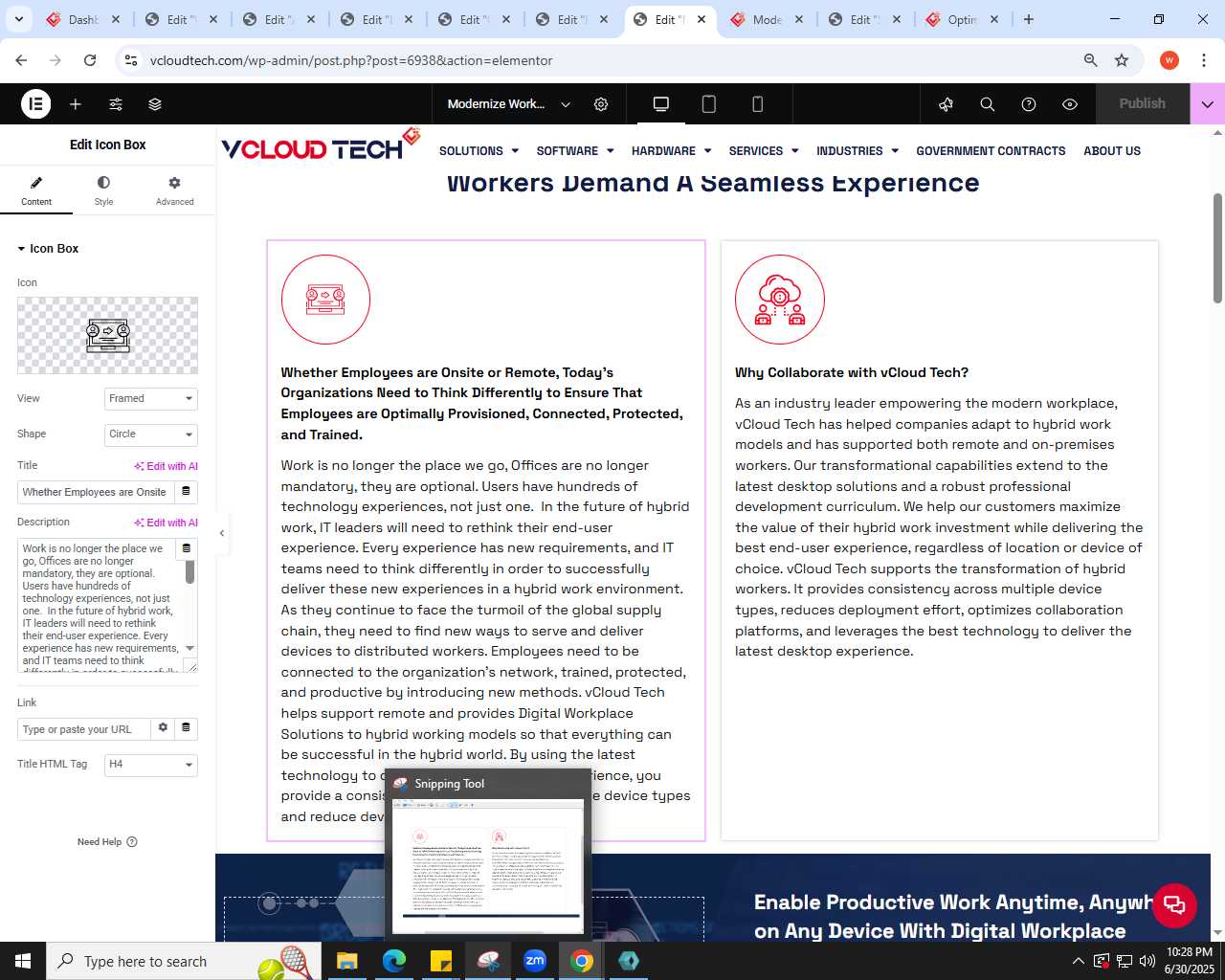The width and height of the screenshot is (1225, 980).
Task: Click the Need Help link
Action: point(107,842)
